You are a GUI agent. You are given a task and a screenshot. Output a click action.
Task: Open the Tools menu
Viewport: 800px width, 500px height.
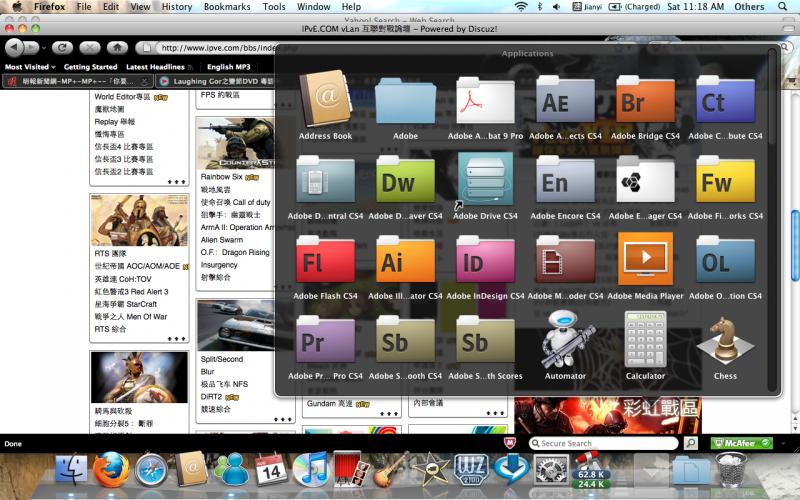274,7
